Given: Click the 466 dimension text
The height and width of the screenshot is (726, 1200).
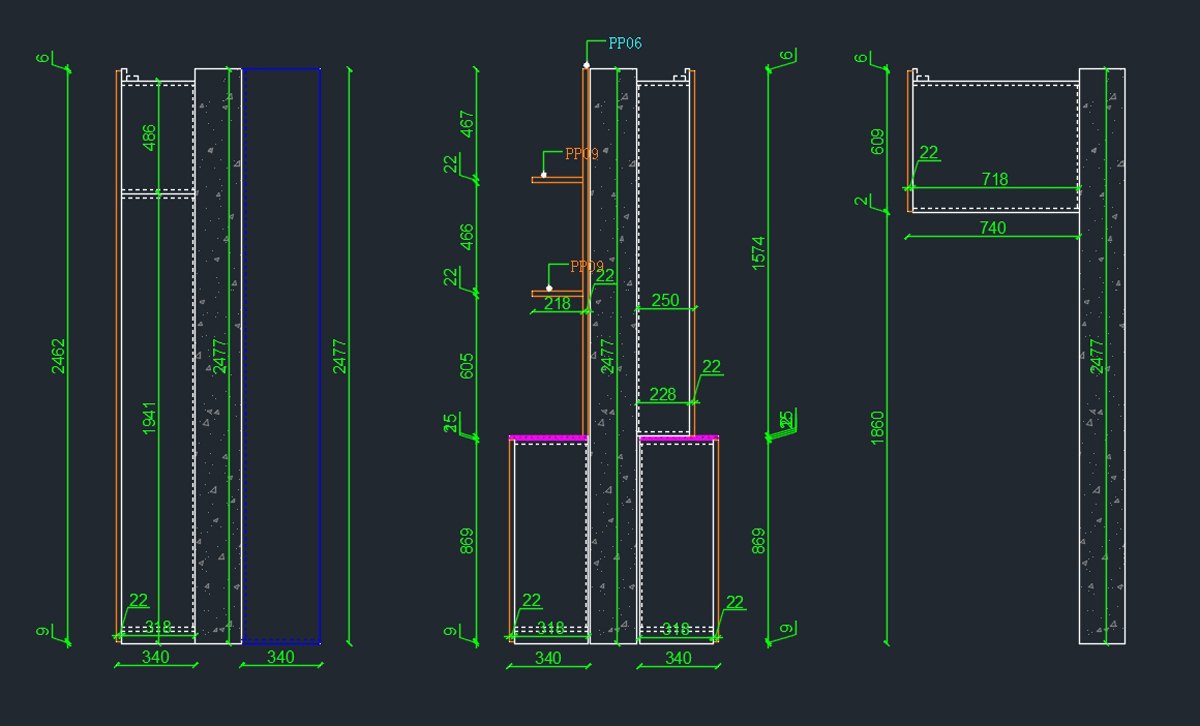Looking at the screenshot, I should point(467,238).
